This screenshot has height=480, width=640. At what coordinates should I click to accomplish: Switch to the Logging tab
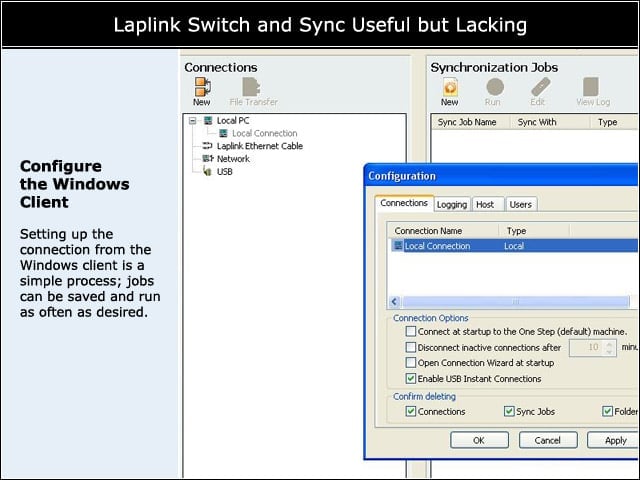452,204
